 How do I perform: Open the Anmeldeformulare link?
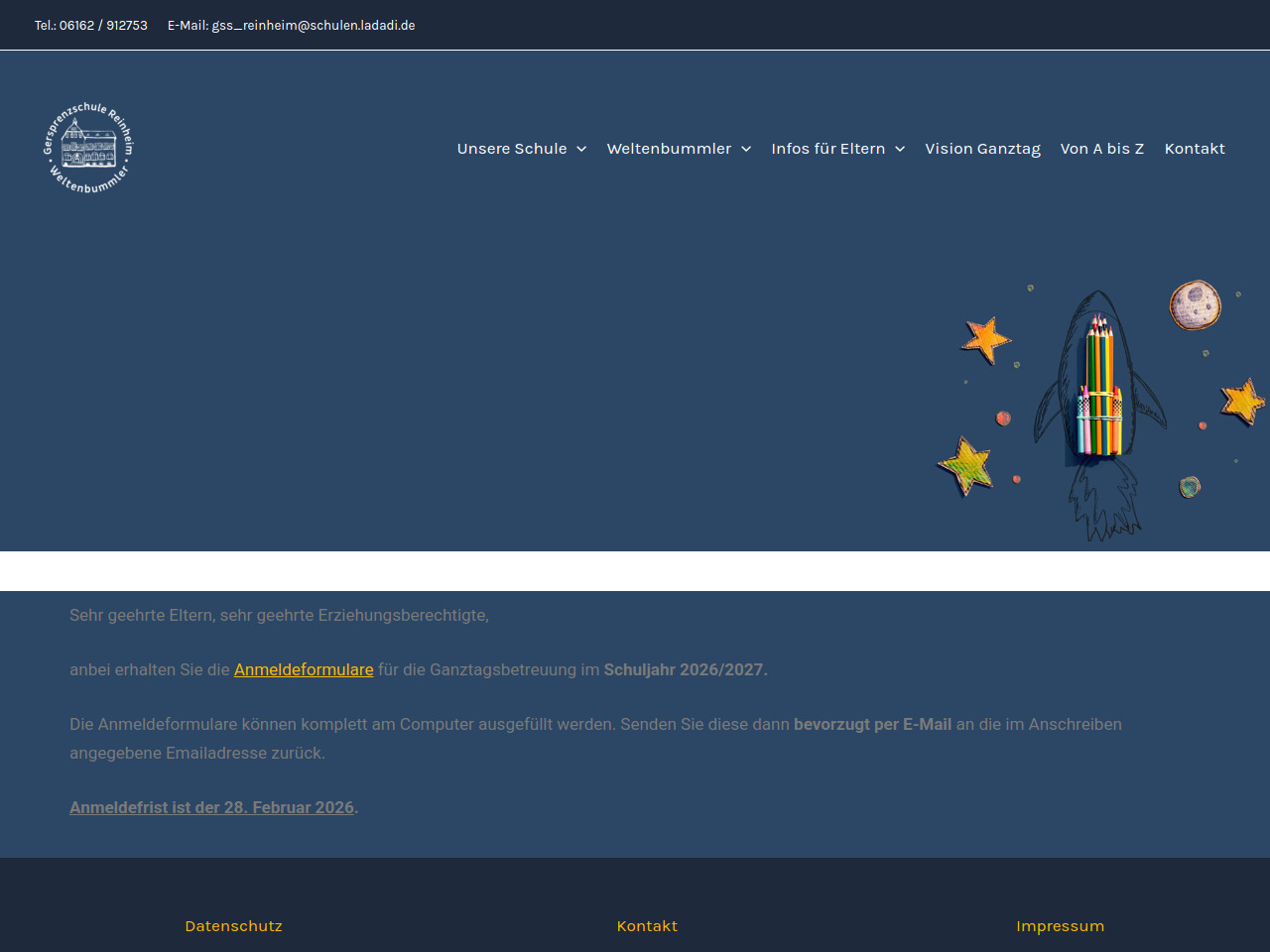(x=304, y=669)
